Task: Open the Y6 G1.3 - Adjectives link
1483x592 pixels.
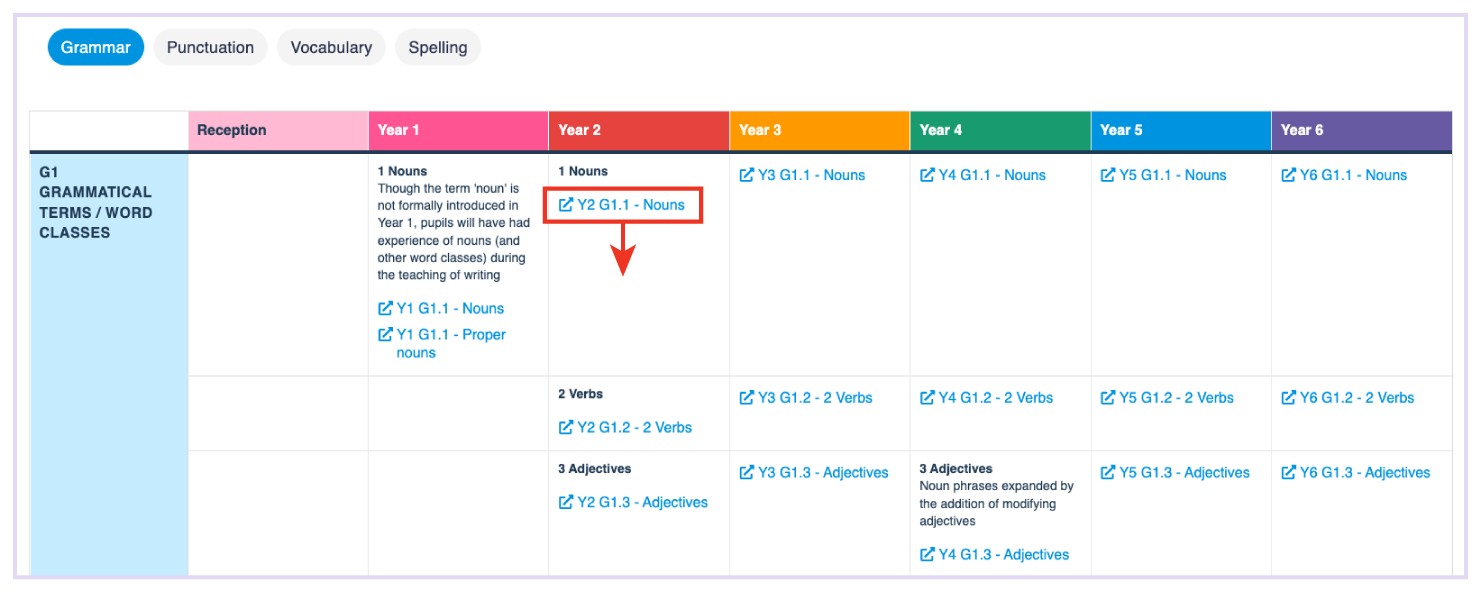Action: tap(1364, 473)
